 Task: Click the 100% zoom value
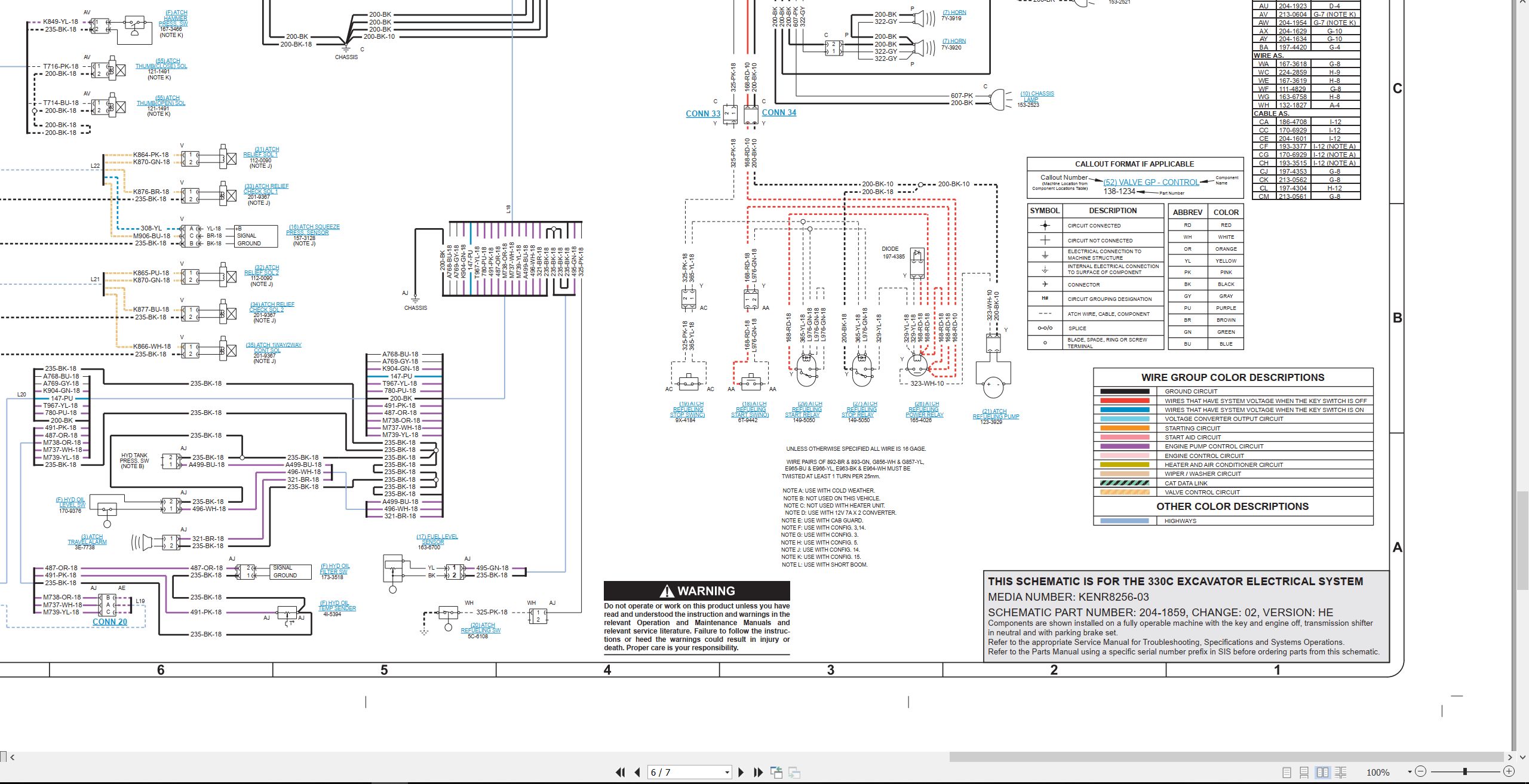(x=1378, y=772)
